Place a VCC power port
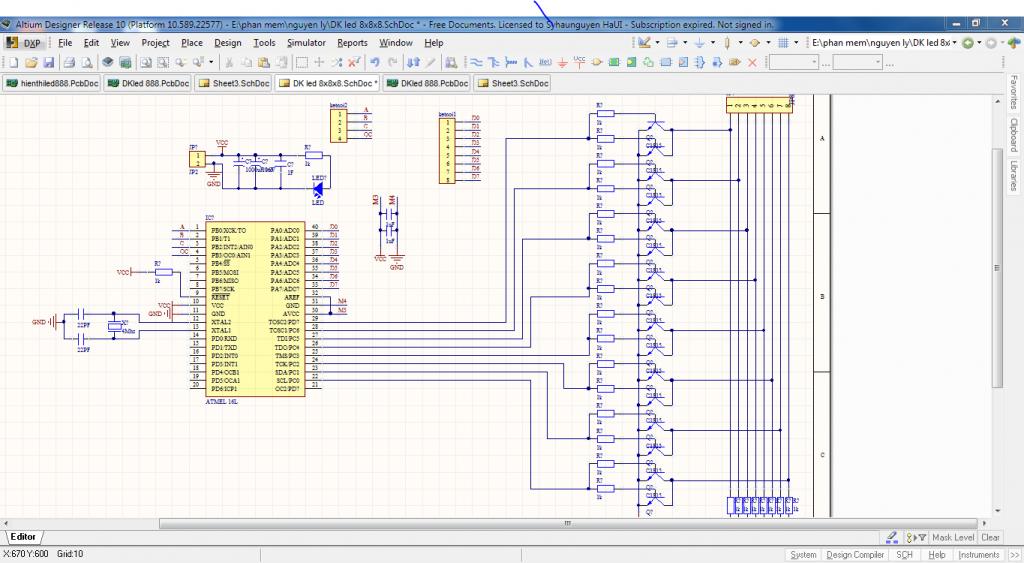 pyautogui.click(x=580, y=62)
